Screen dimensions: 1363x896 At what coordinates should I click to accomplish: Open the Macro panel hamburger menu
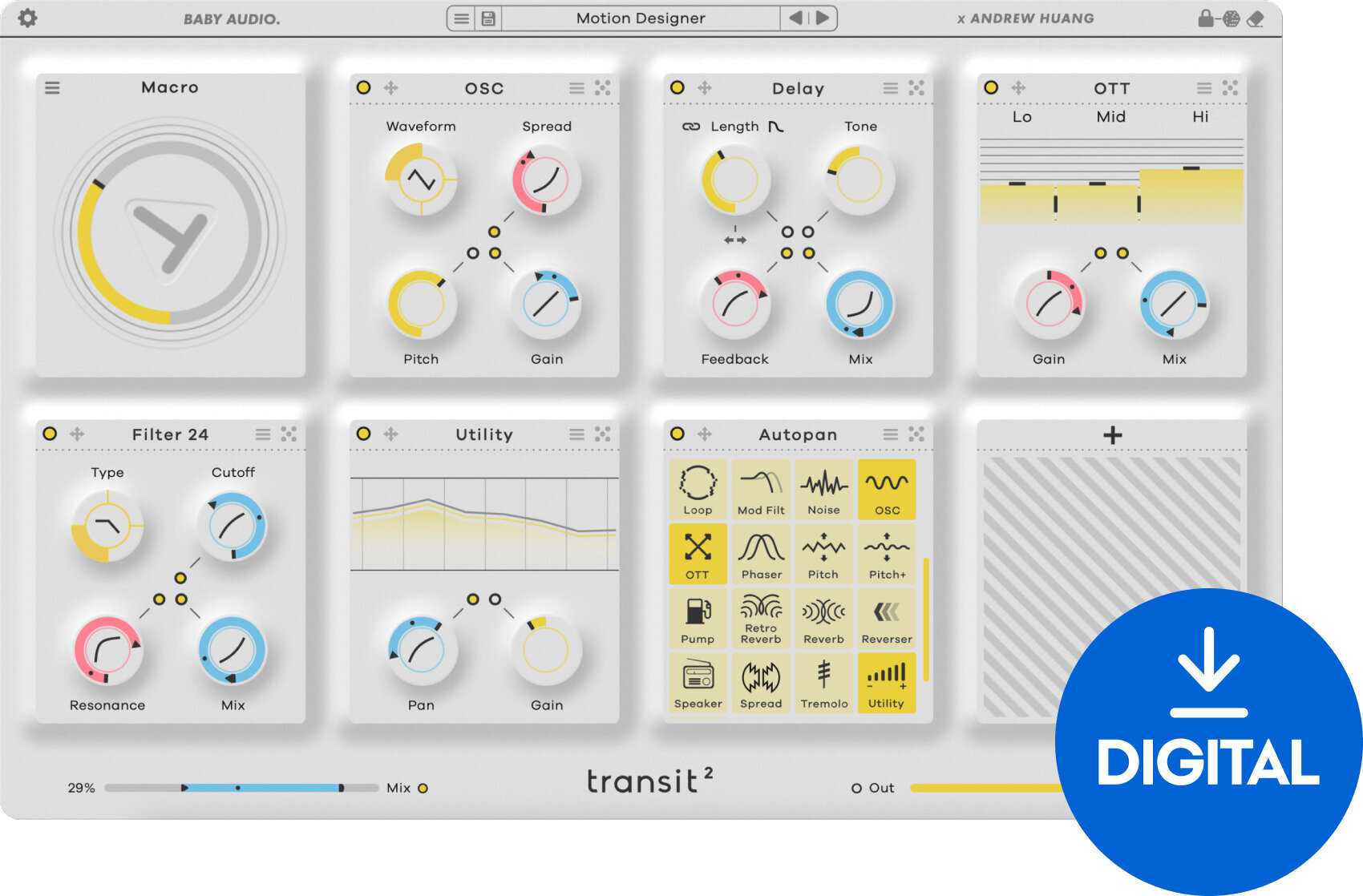click(53, 87)
